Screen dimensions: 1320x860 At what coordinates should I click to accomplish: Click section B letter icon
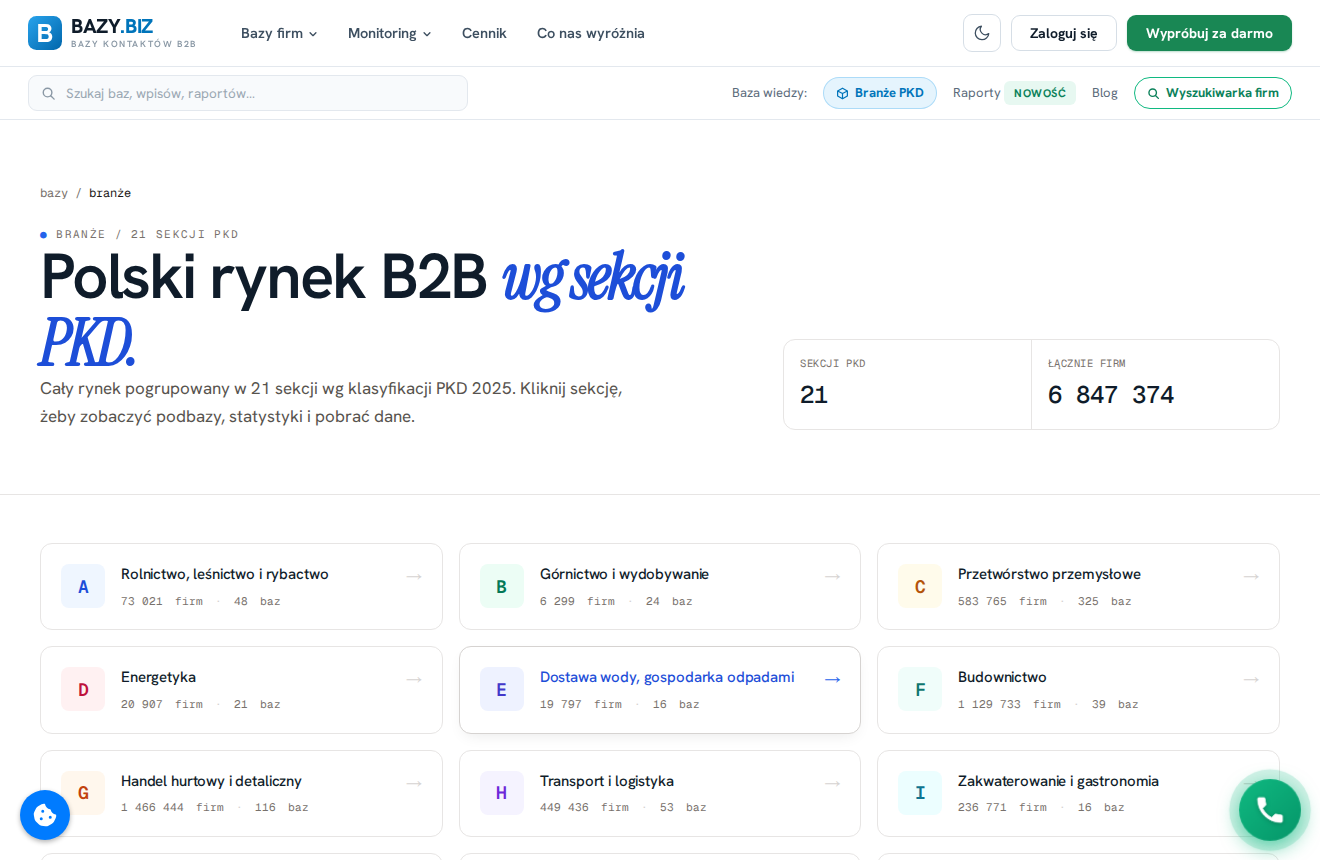502,587
